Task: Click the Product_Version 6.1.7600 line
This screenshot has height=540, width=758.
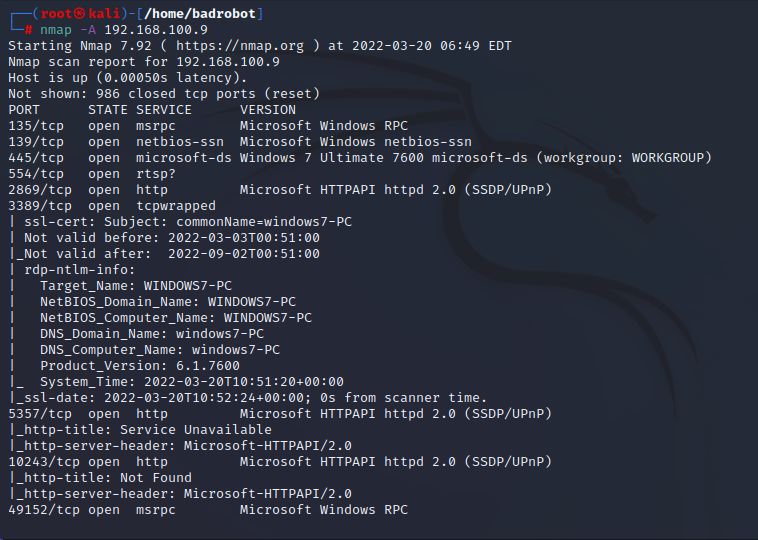Action: pyautogui.click(x=140, y=366)
